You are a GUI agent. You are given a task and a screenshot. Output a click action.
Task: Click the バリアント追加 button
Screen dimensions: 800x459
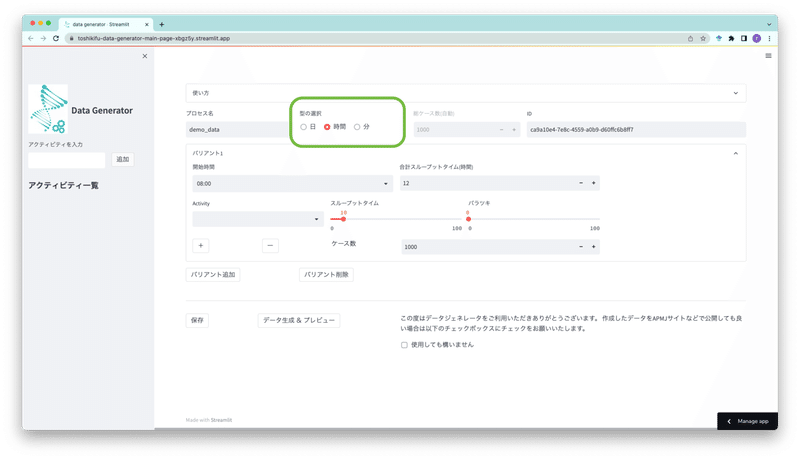[213, 275]
